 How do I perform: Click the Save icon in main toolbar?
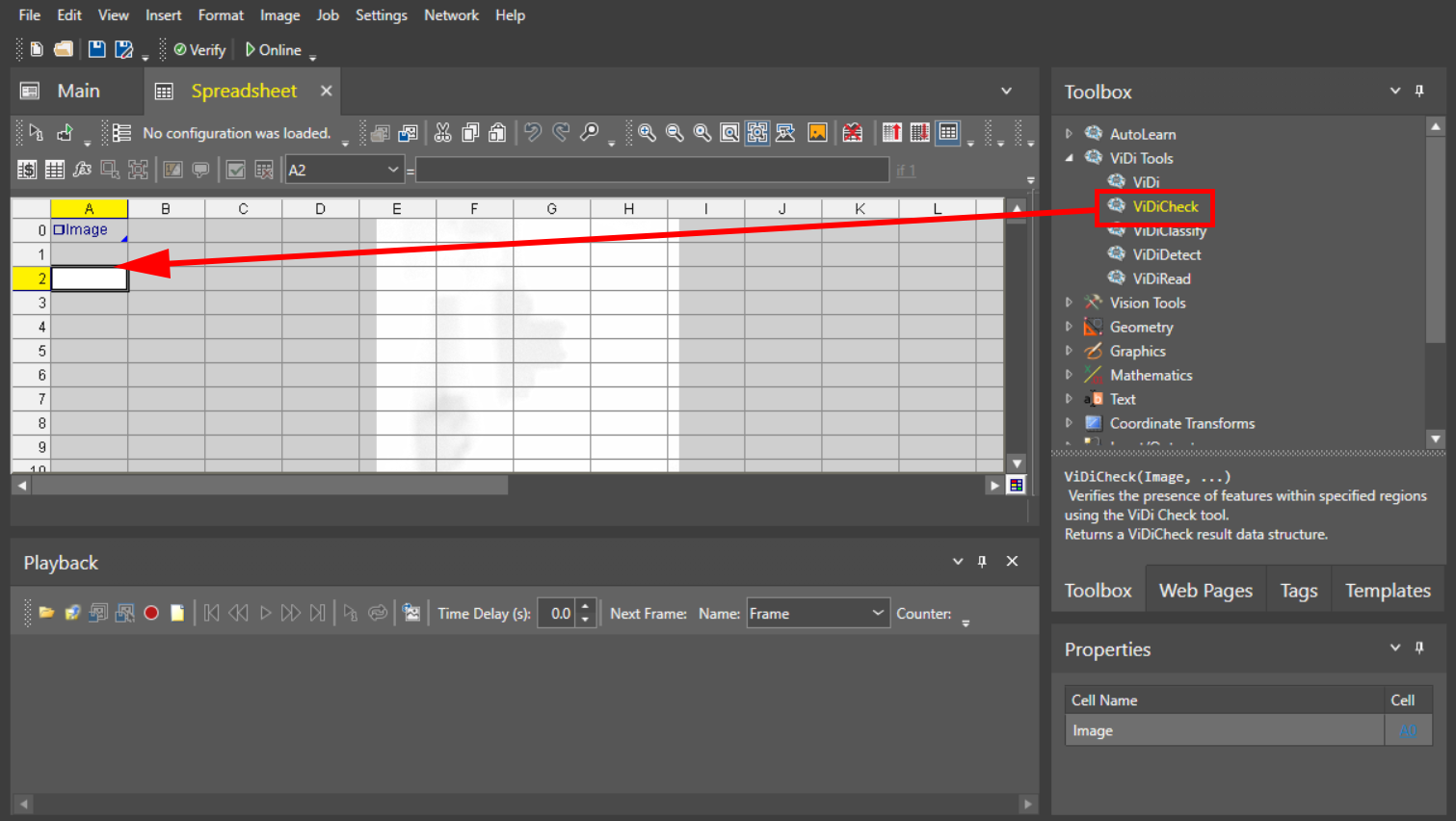96,49
